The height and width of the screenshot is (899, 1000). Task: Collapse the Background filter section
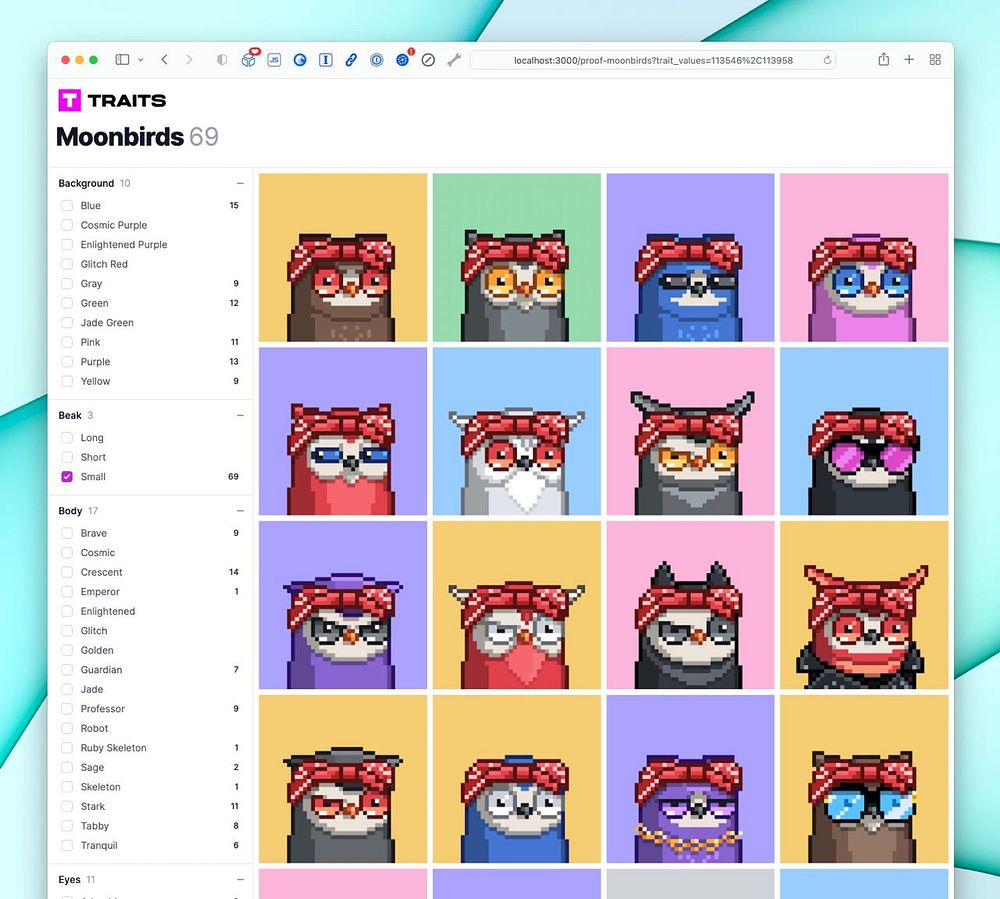point(240,183)
